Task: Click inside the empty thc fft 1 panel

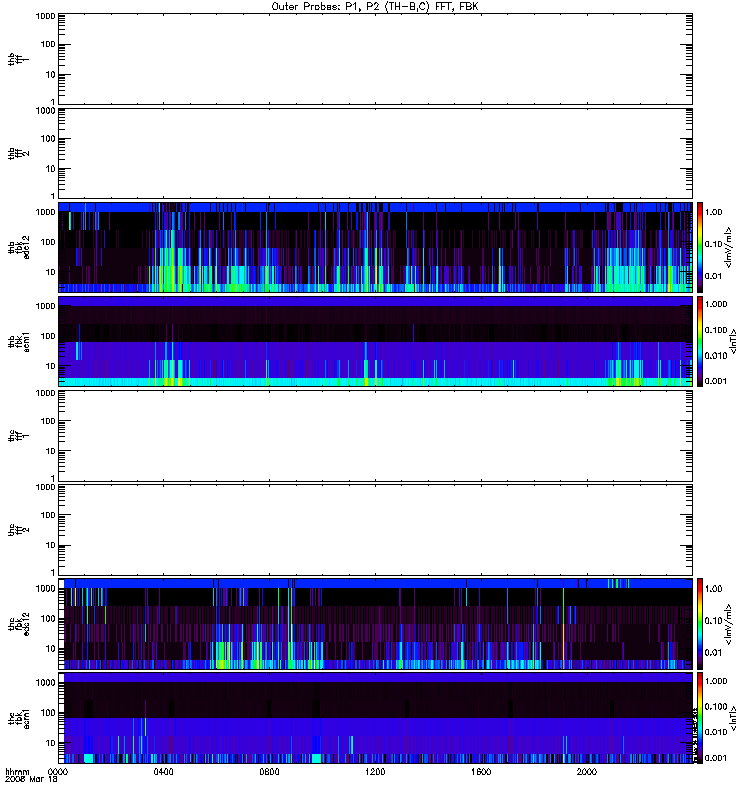Action: [x=375, y=436]
